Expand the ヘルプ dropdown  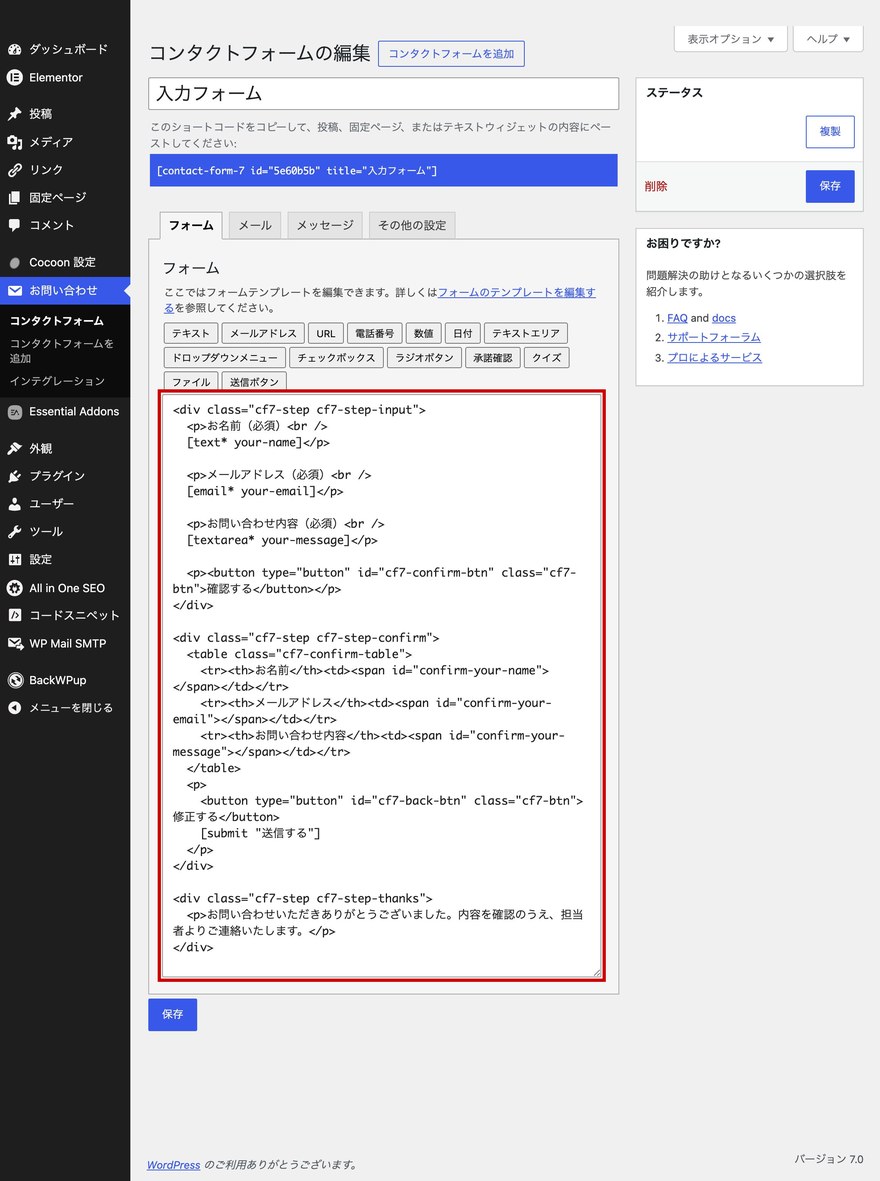(828, 39)
